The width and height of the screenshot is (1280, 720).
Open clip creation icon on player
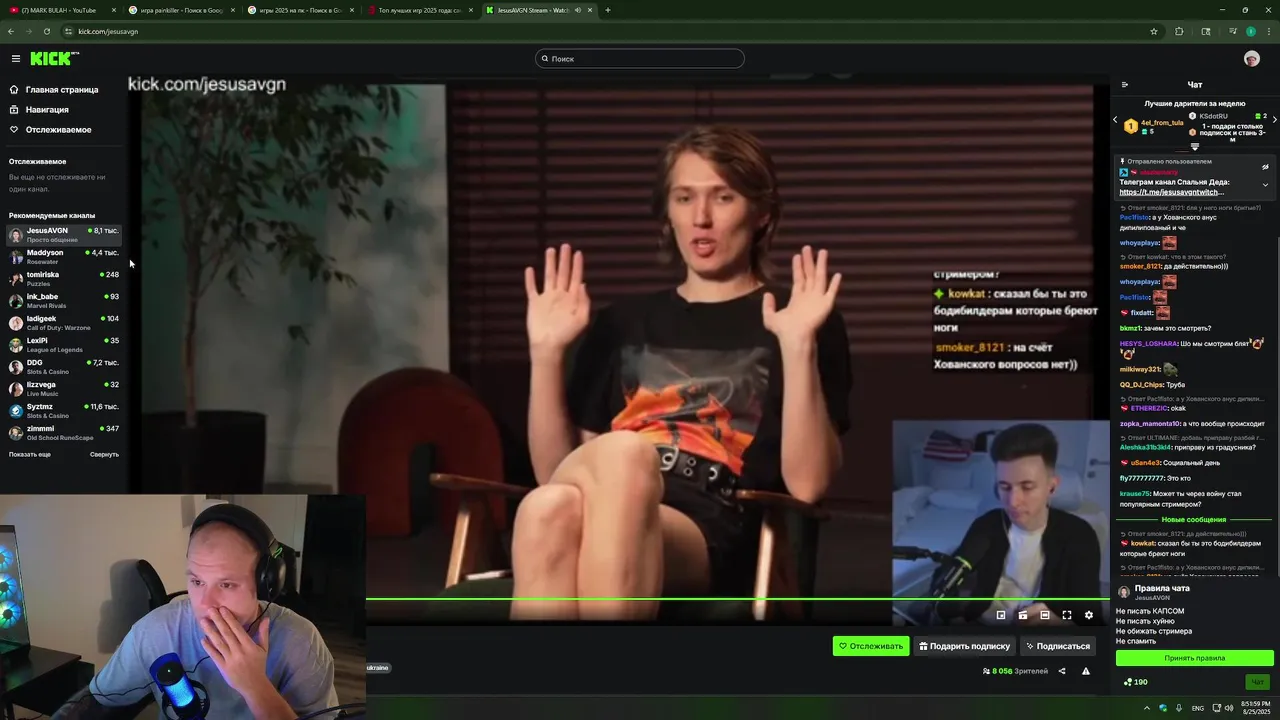click(x=1023, y=615)
